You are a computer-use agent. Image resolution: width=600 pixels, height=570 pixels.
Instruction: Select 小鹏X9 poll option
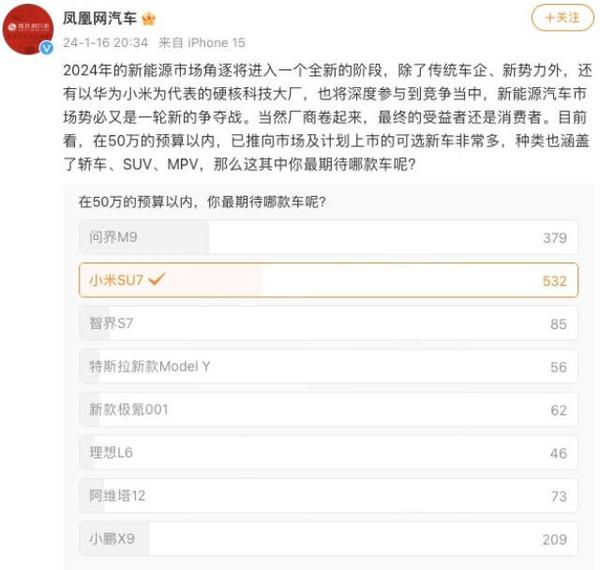coord(328,539)
